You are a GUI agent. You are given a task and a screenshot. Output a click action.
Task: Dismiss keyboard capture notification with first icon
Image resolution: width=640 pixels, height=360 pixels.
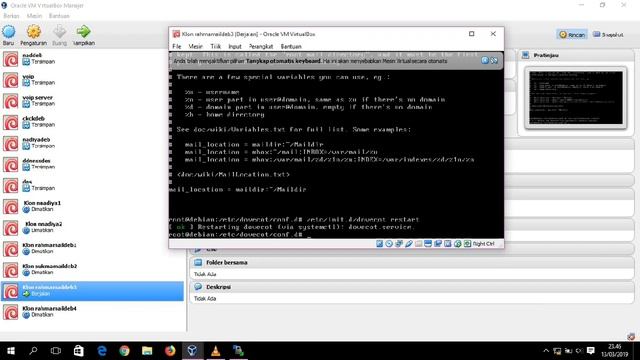[484, 60]
